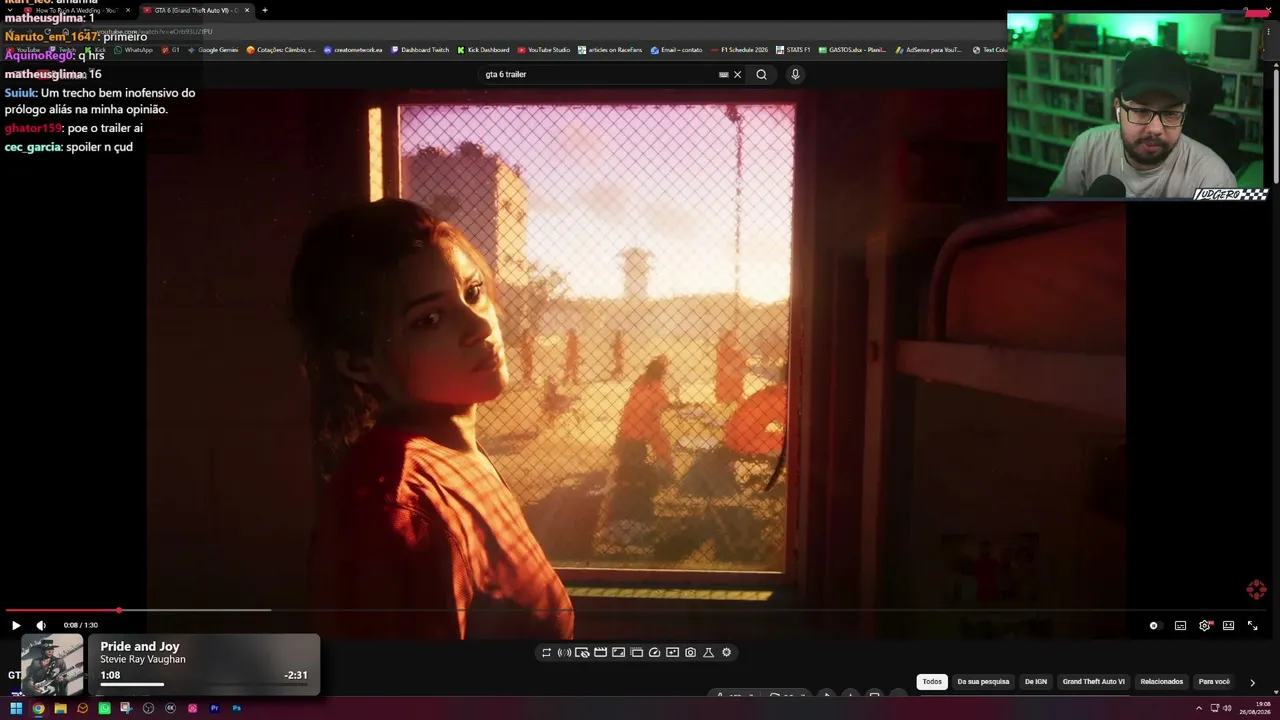The image size is (1280, 720).
Task: Turn on subtitles in the player
Action: point(1180,626)
